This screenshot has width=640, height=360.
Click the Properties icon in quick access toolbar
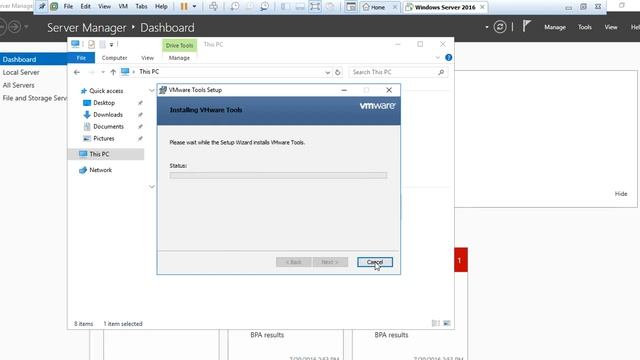91,44
